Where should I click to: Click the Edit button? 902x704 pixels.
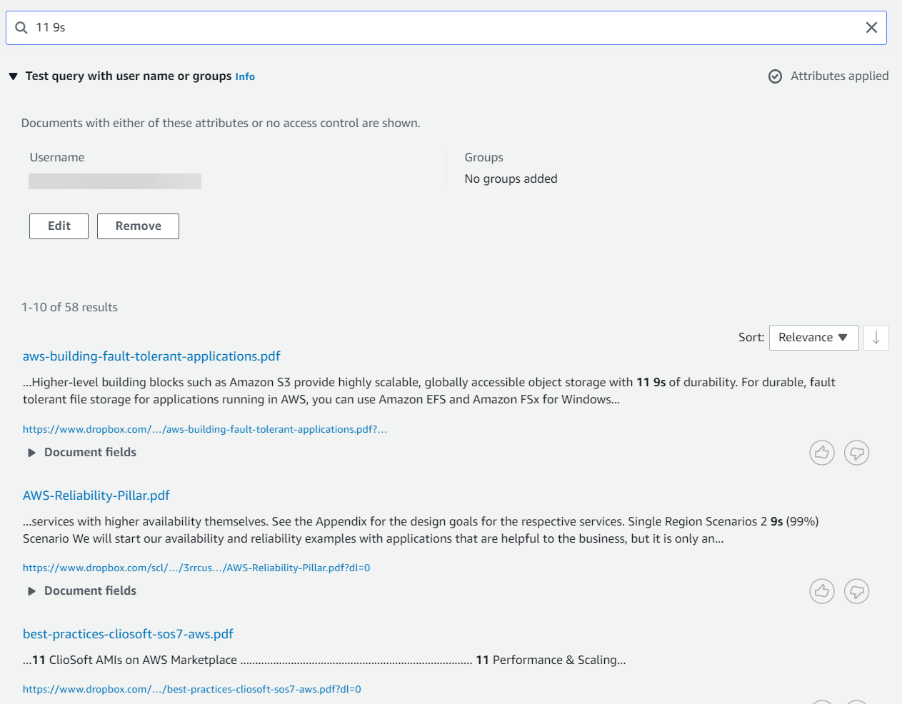[59, 226]
